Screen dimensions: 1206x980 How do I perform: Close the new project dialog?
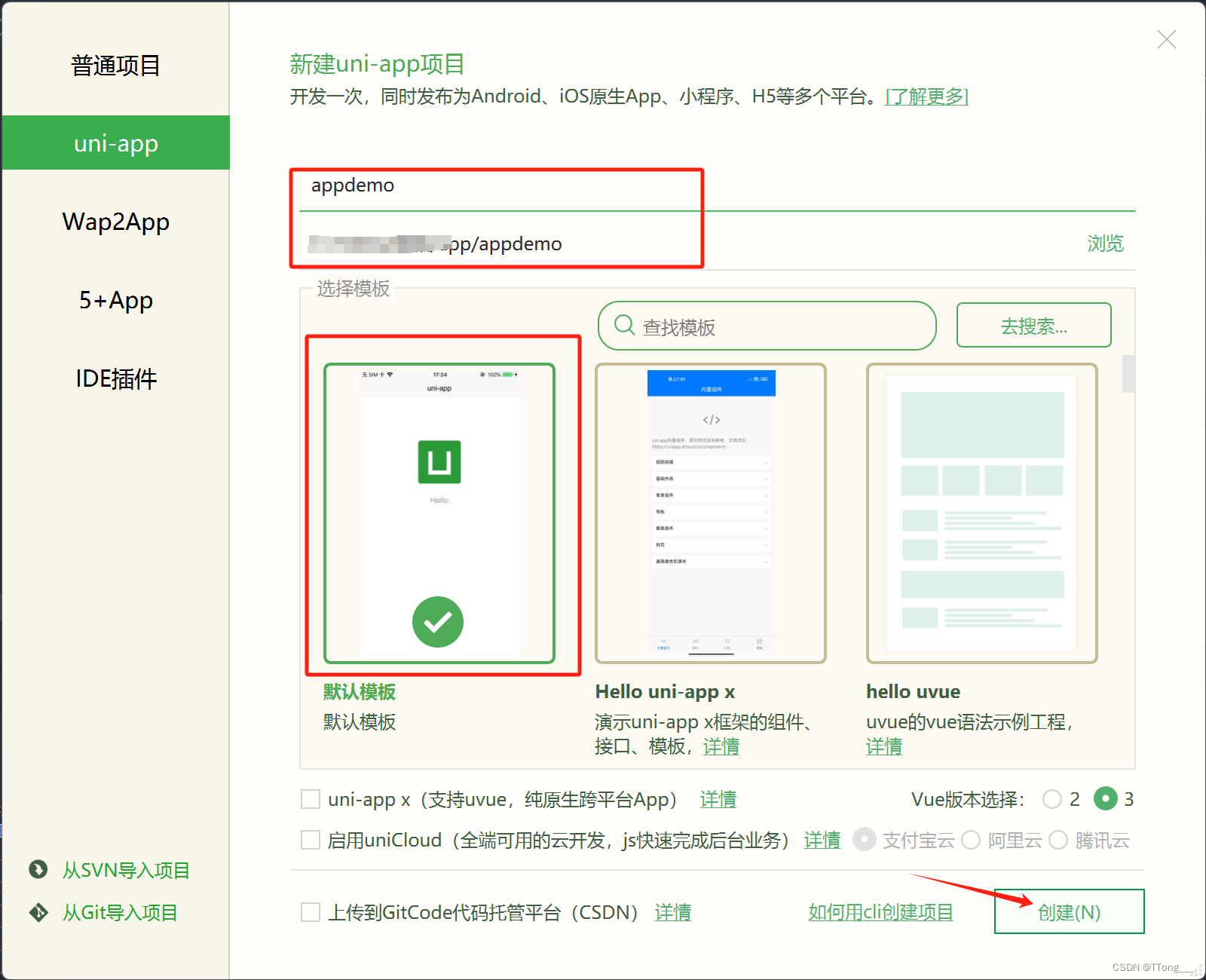click(x=1166, y=39)
